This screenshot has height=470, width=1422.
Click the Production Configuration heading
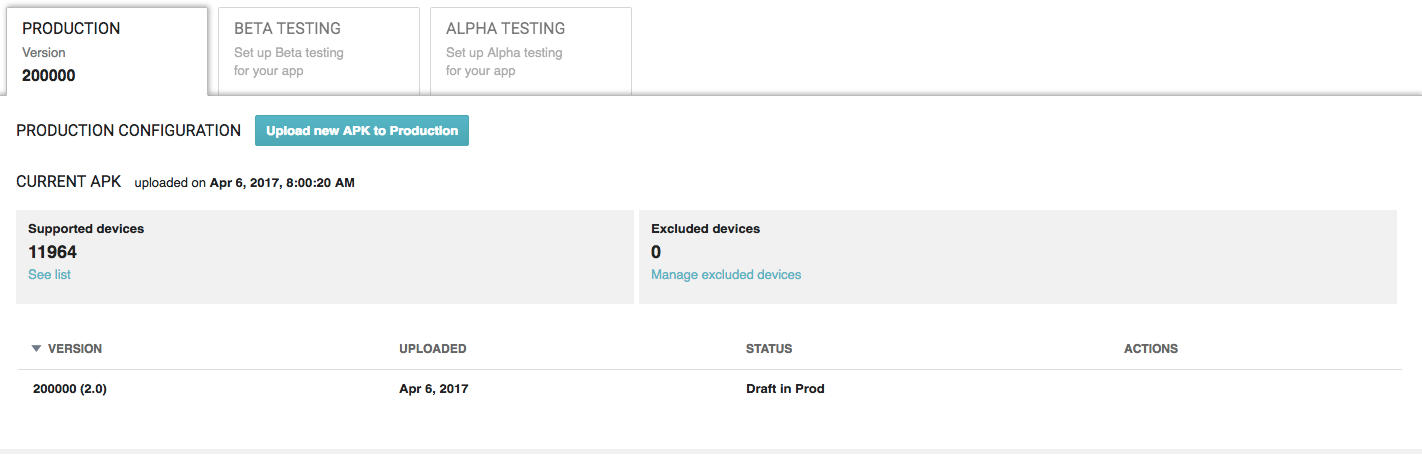pyautogui.click(x=128, y=131)
